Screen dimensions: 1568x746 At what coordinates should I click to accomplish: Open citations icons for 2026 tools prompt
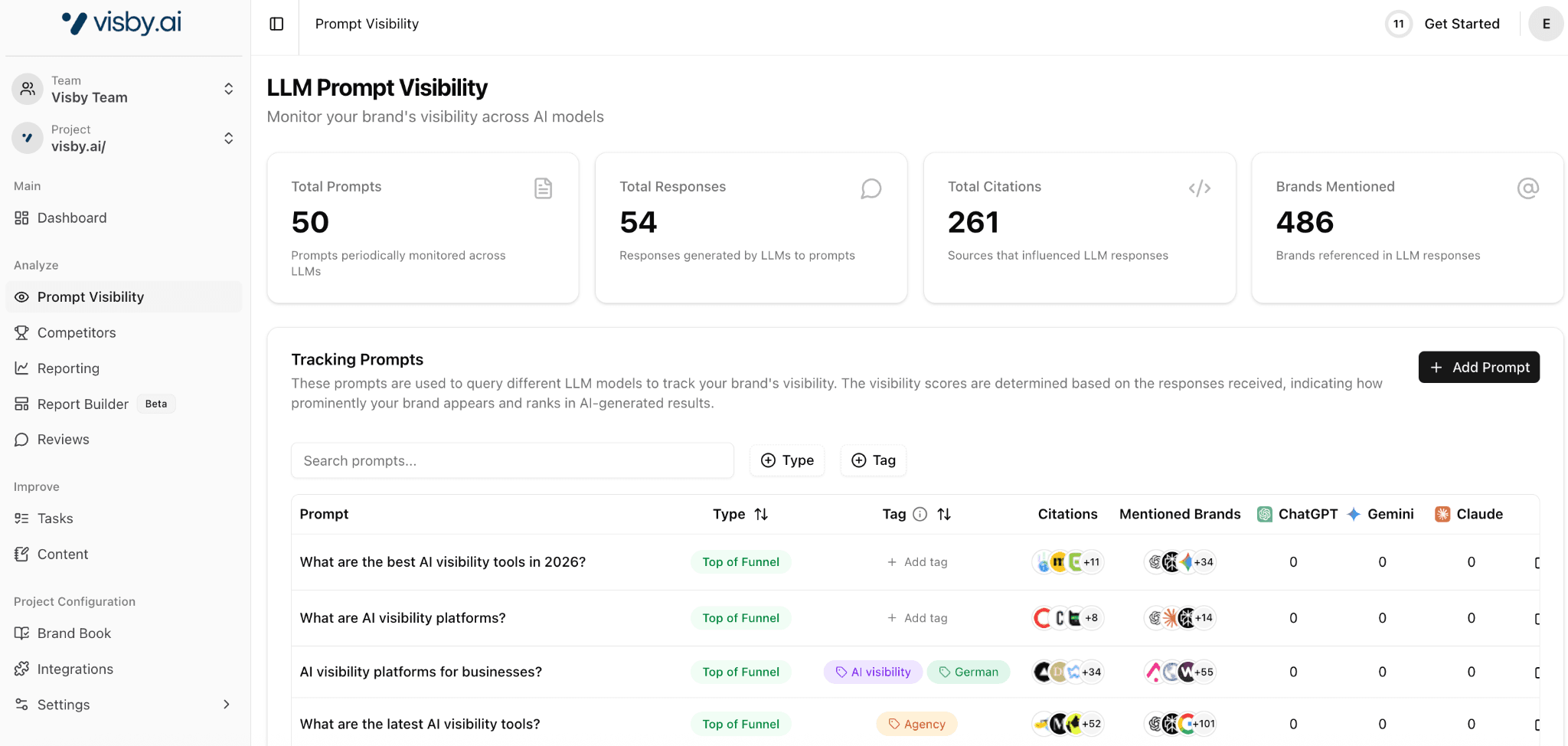tap(1067, 562)
